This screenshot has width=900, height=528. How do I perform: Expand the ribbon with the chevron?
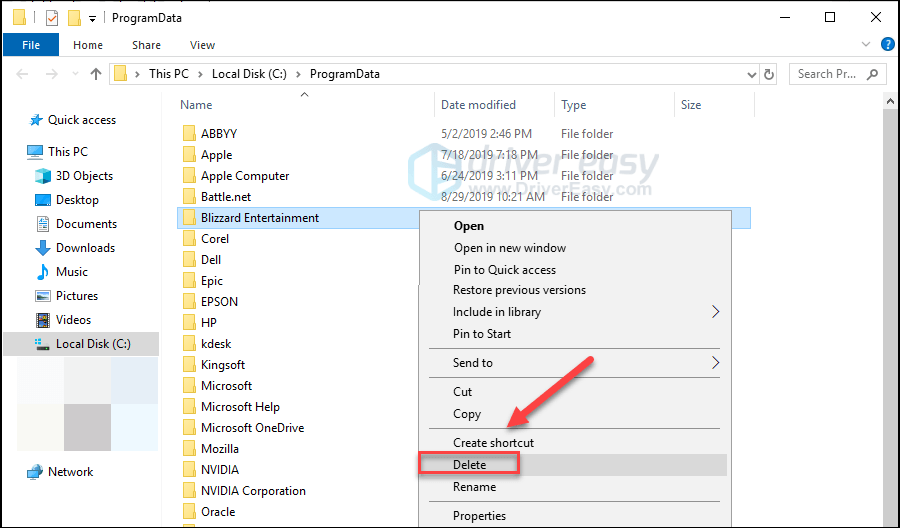(x=866, y=45)
